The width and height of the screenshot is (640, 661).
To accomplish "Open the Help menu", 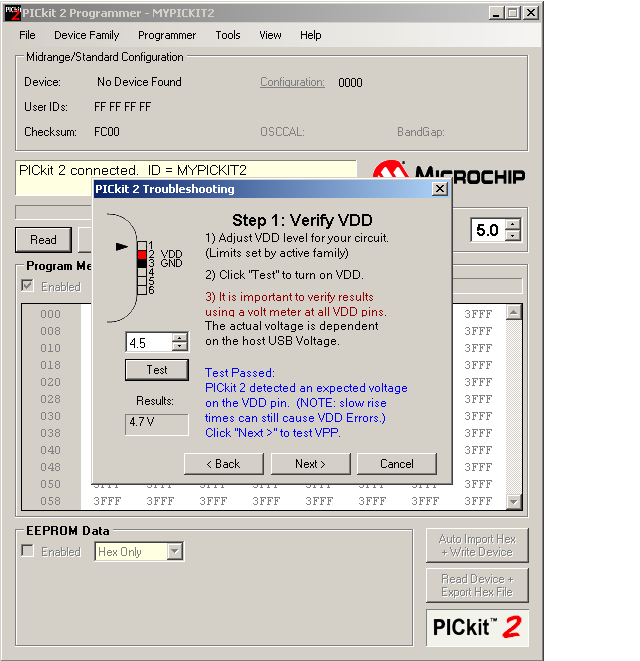I will click(310, 35).
